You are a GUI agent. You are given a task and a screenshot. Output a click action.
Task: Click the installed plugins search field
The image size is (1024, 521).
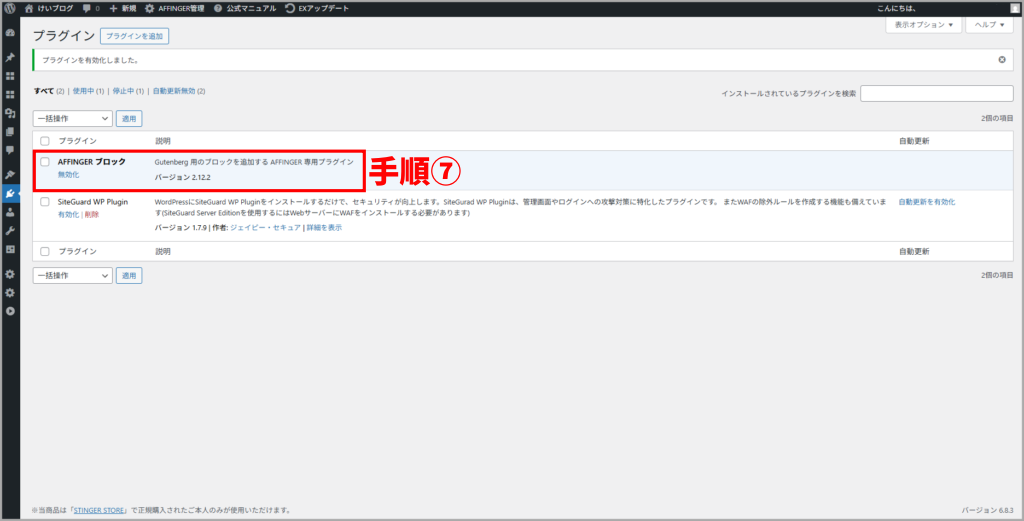[936, 93]
